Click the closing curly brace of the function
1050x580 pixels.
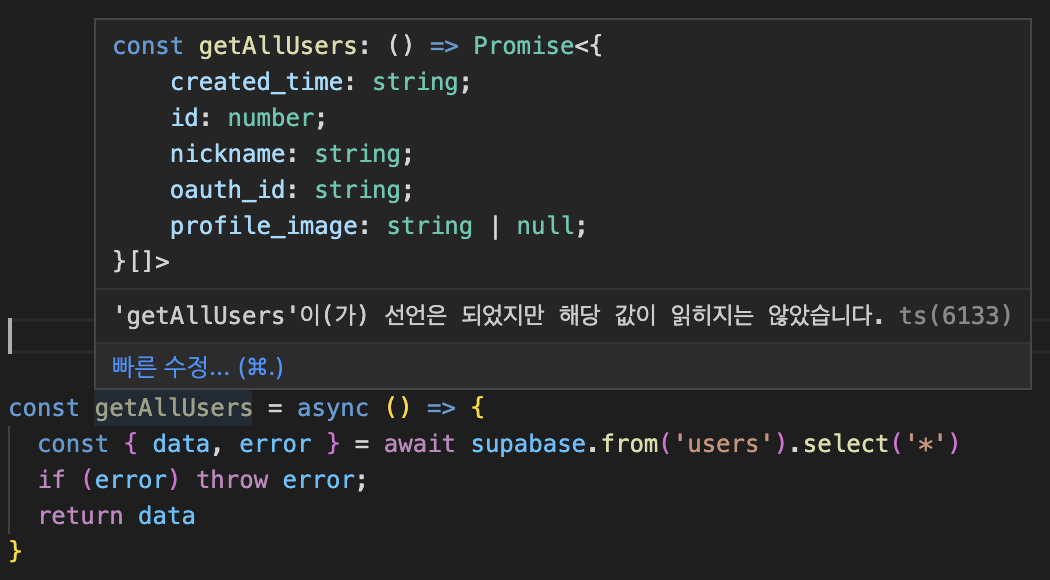[x=15, y=552]
